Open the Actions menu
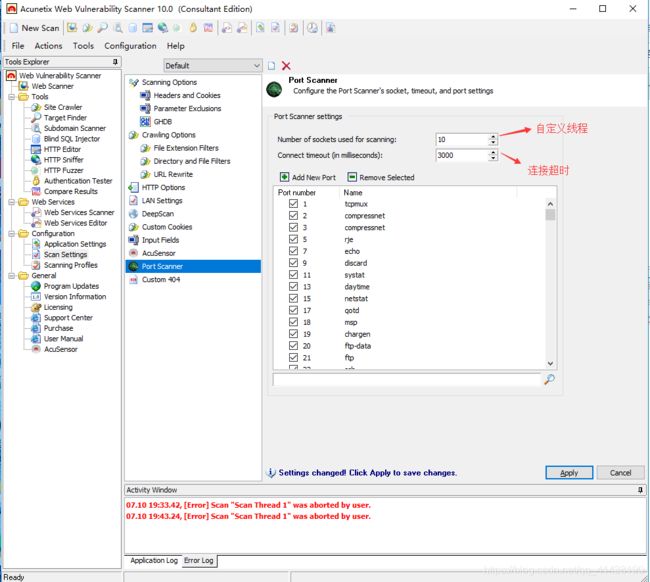This screenshot has height=582, width=650. point(49,46)
